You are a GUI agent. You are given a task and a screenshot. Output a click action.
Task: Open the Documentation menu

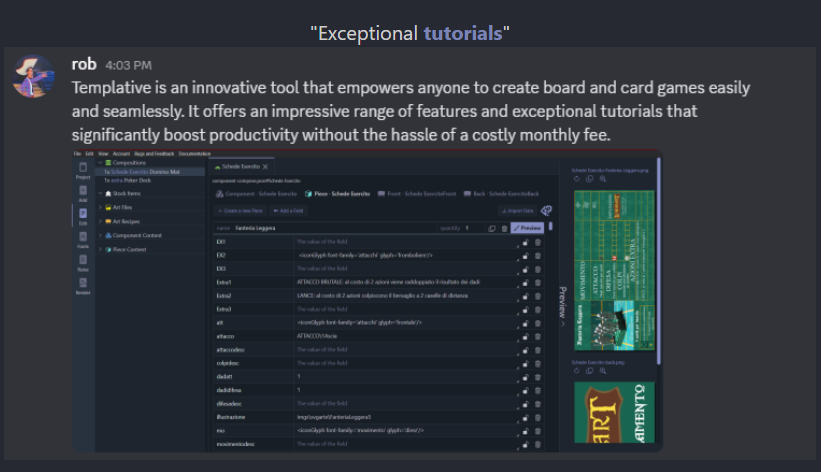[x=194, y=153]
